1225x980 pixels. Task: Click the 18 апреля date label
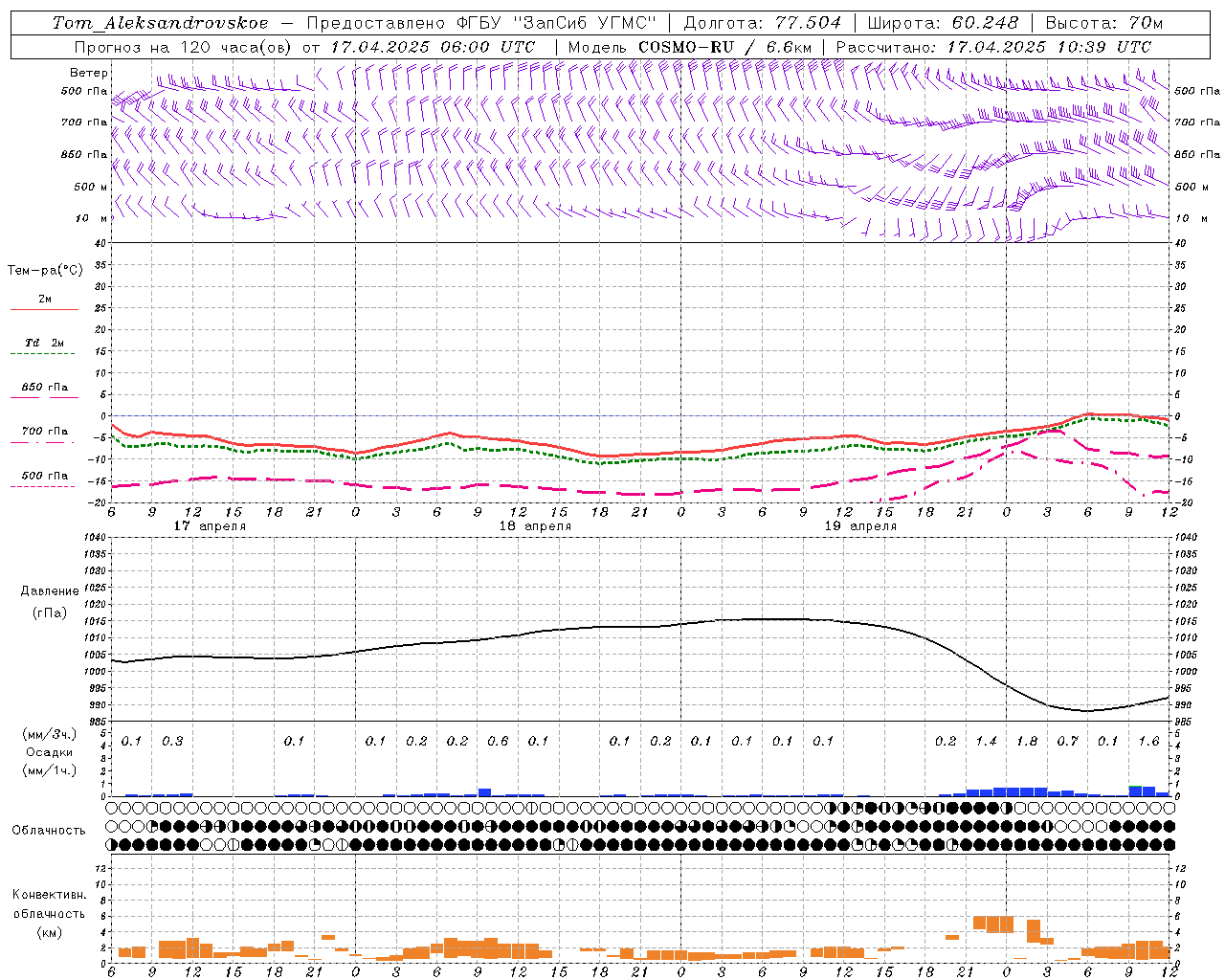pos(535,526)
